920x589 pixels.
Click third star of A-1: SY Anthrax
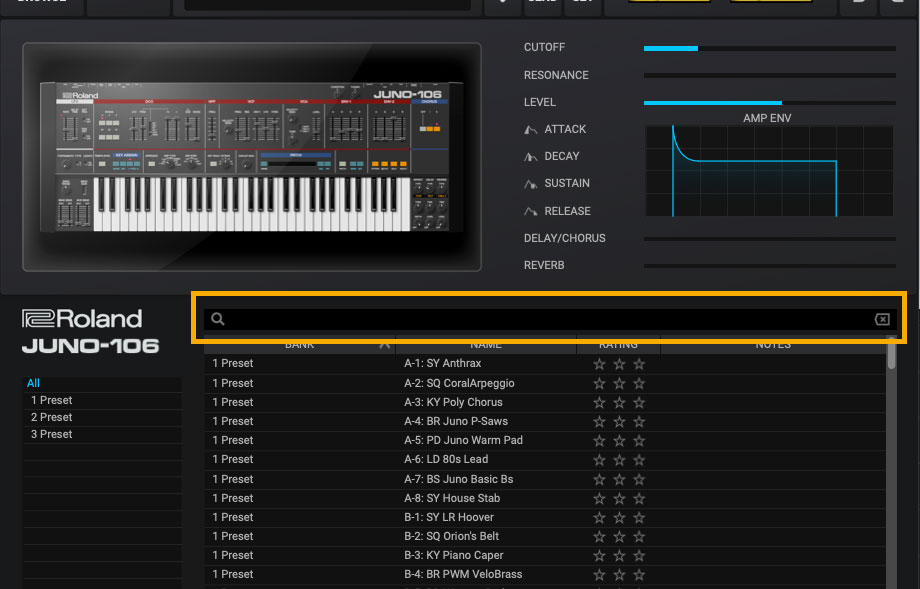coord(639,364)
